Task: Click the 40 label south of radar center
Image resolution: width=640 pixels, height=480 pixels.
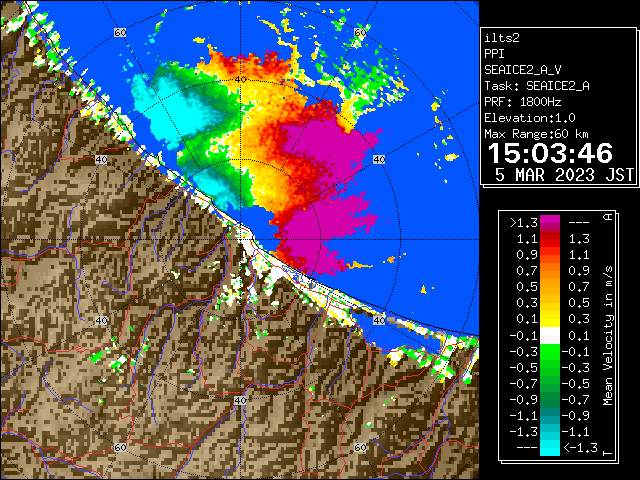Action: click(240, 400)
